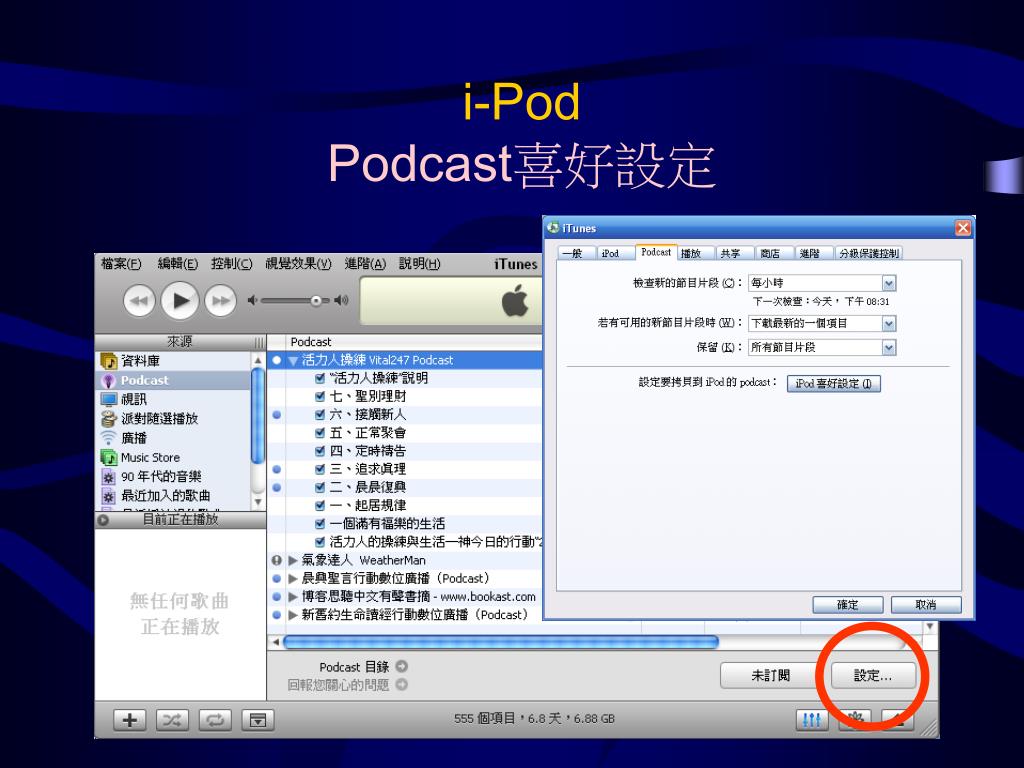Click the iPod 喜好設定 button
Image resolution: width=1024 pixels, height=768 pixels.
click(834, 383)
